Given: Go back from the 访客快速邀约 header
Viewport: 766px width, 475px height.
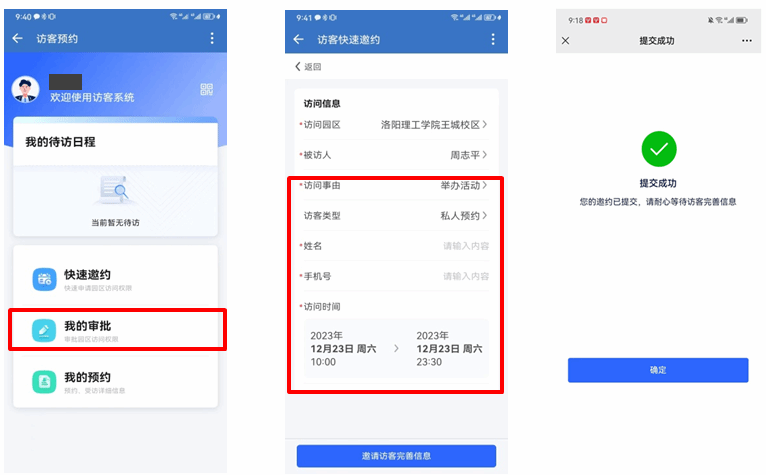Looking at the screenshot, I should pos(298,39).
